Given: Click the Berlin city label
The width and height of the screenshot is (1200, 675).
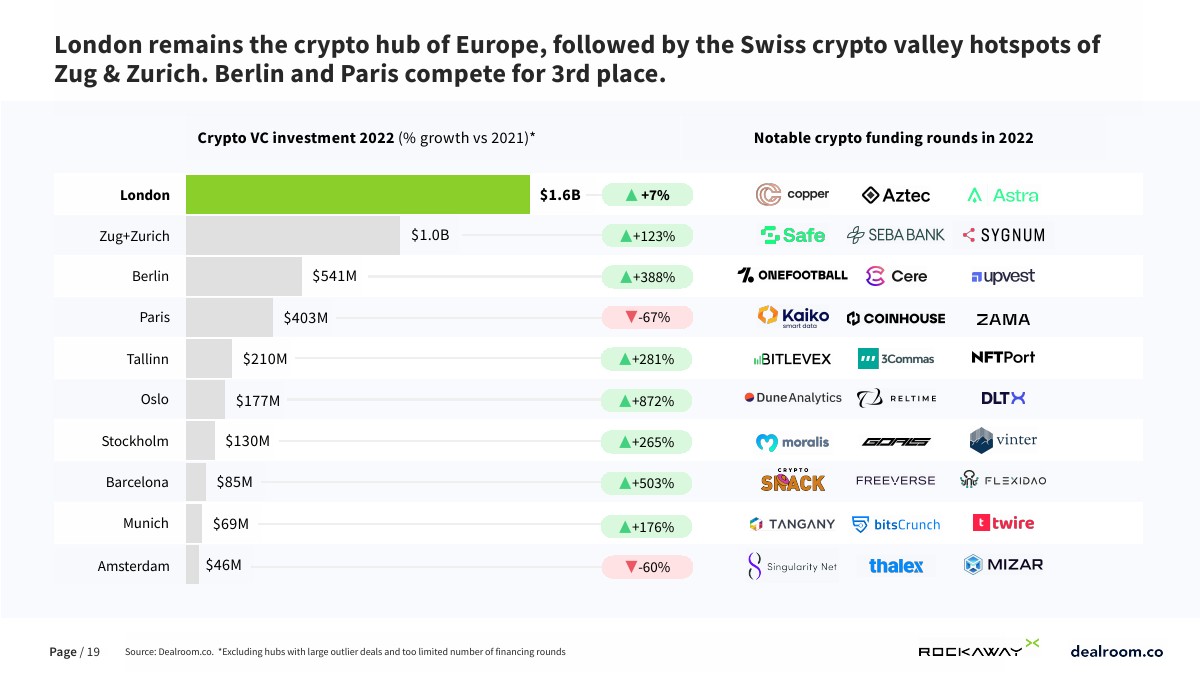Looking at the screenshot, I should 150,276.
